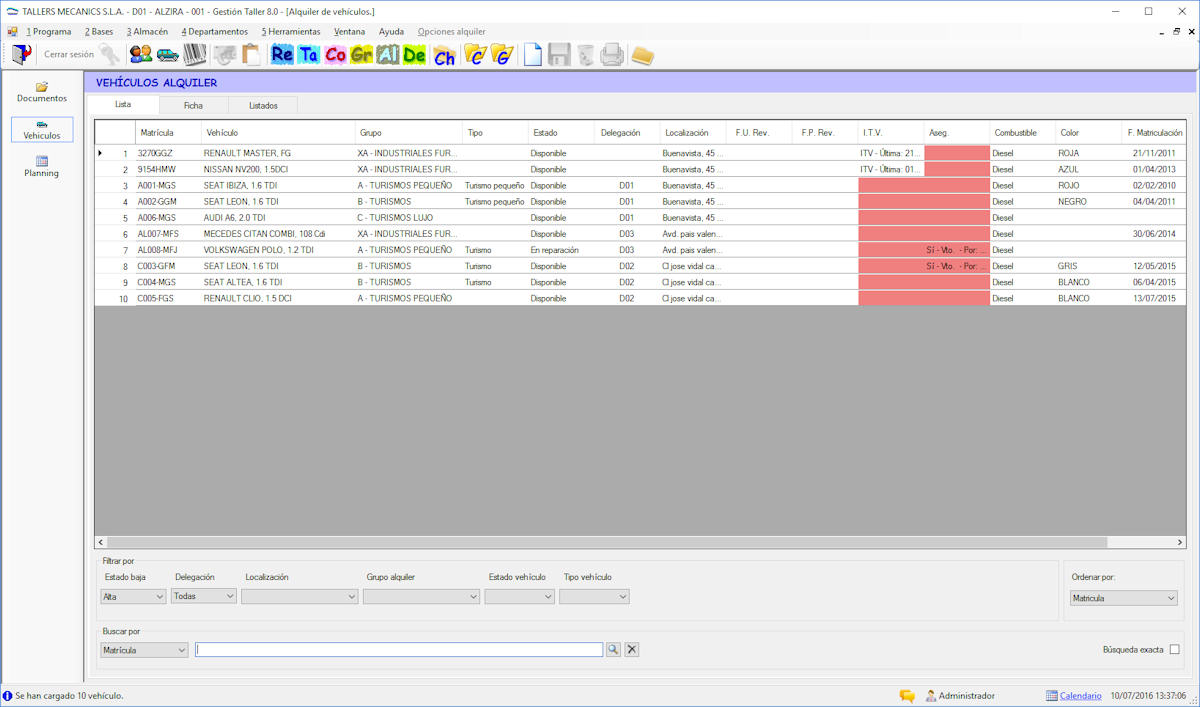Open Documentos in left sidebar
This screenshot has width=1200, height=707.
[x=42, y=92]
